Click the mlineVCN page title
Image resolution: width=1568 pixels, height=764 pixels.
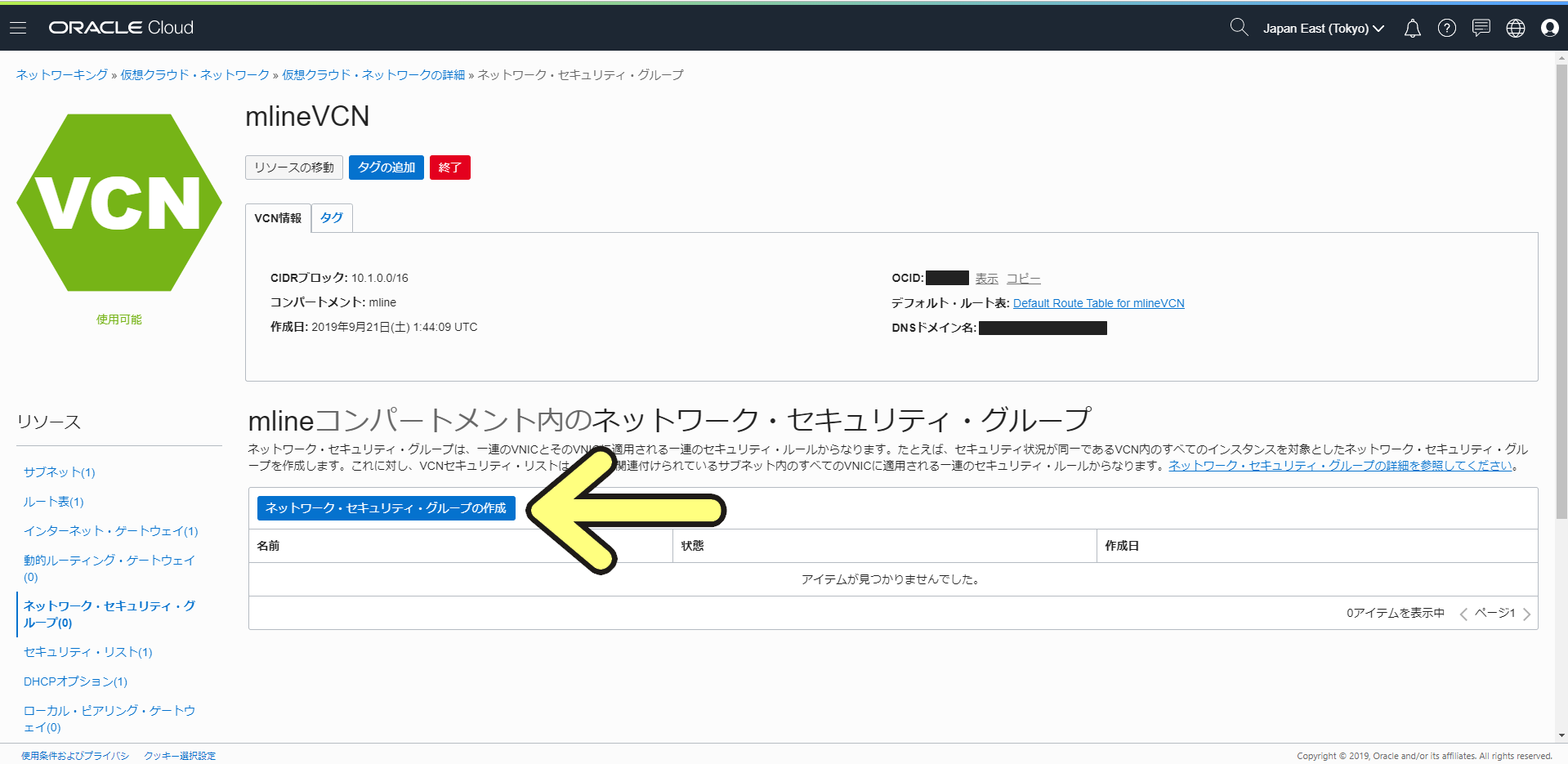[307, 117]
